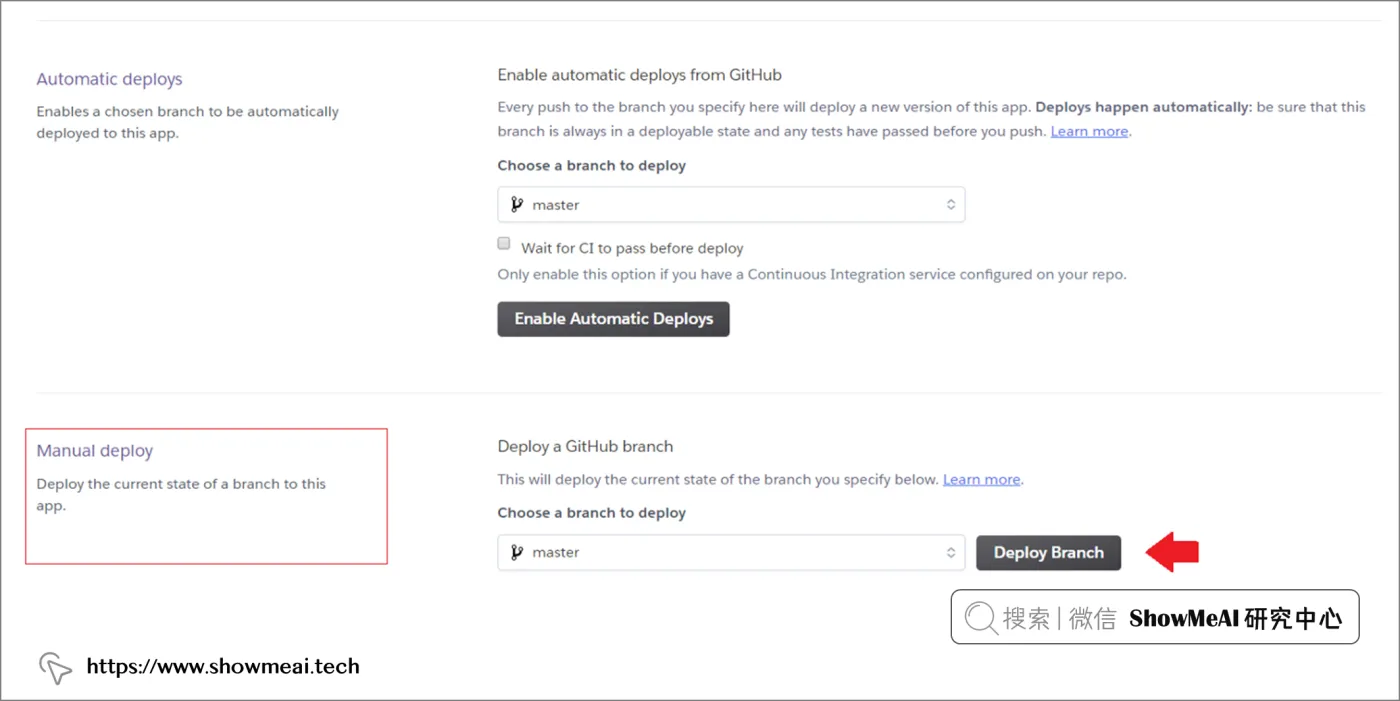Click the branch icon in automatic deploys dropdown

pyautogui.click(x=516, y=204)
